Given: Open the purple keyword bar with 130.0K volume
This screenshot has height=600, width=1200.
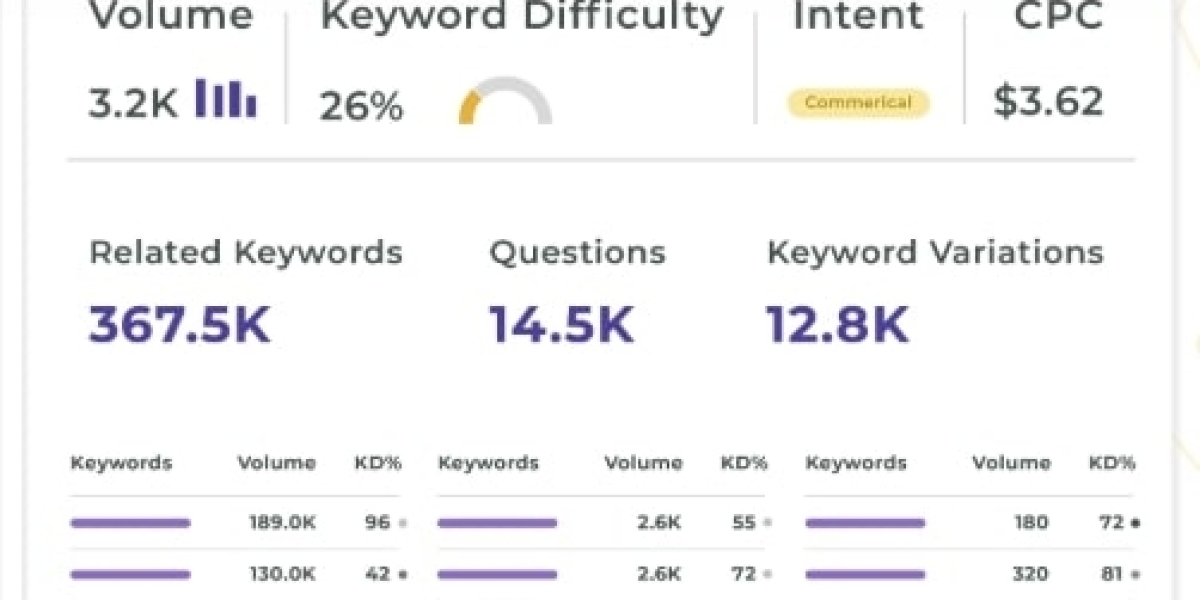Looking at the screenshot, I should click(x=130, y=574).
